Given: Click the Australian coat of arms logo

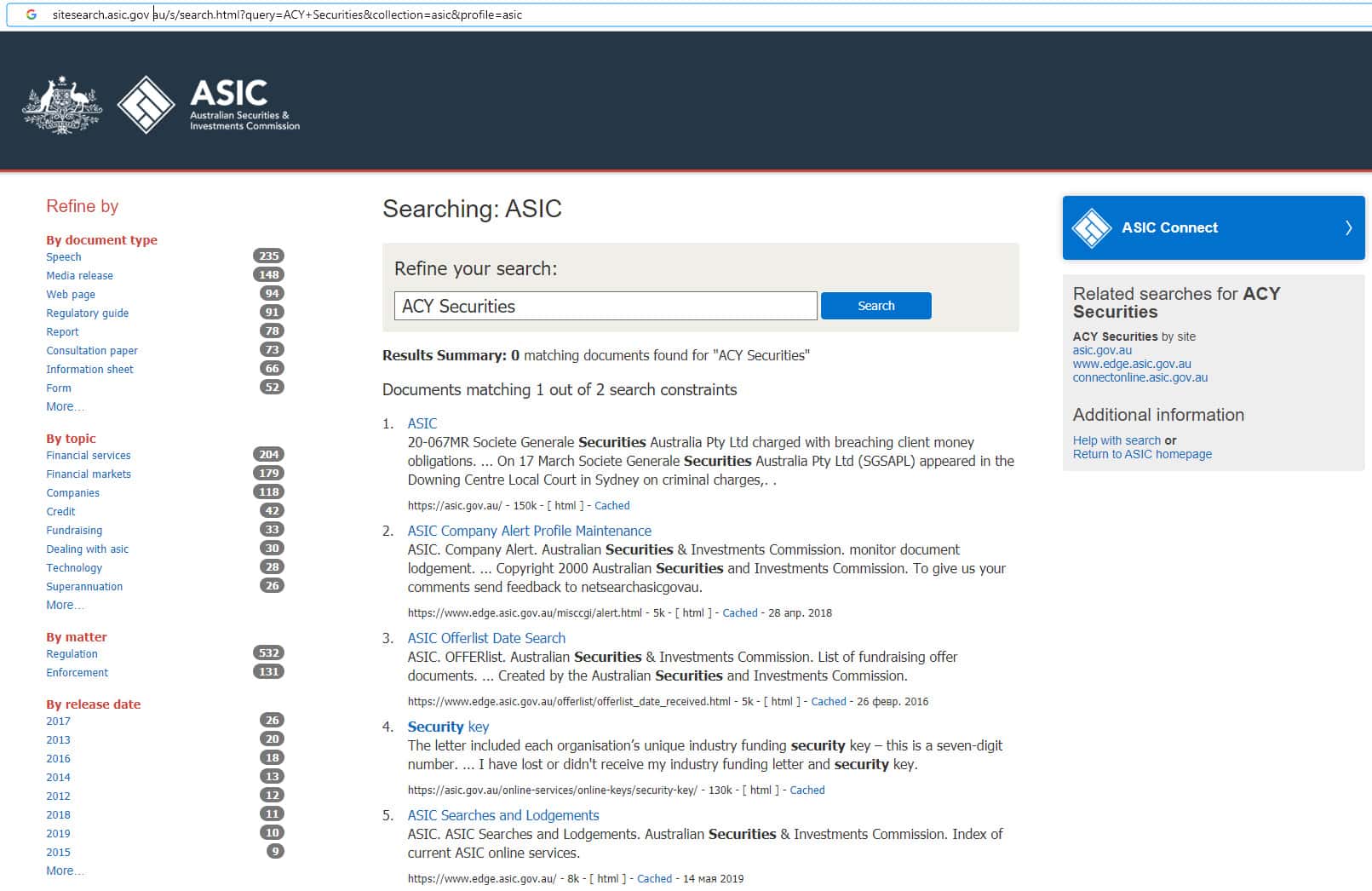Looking at the screenshot, I should (x=62, y=105).
